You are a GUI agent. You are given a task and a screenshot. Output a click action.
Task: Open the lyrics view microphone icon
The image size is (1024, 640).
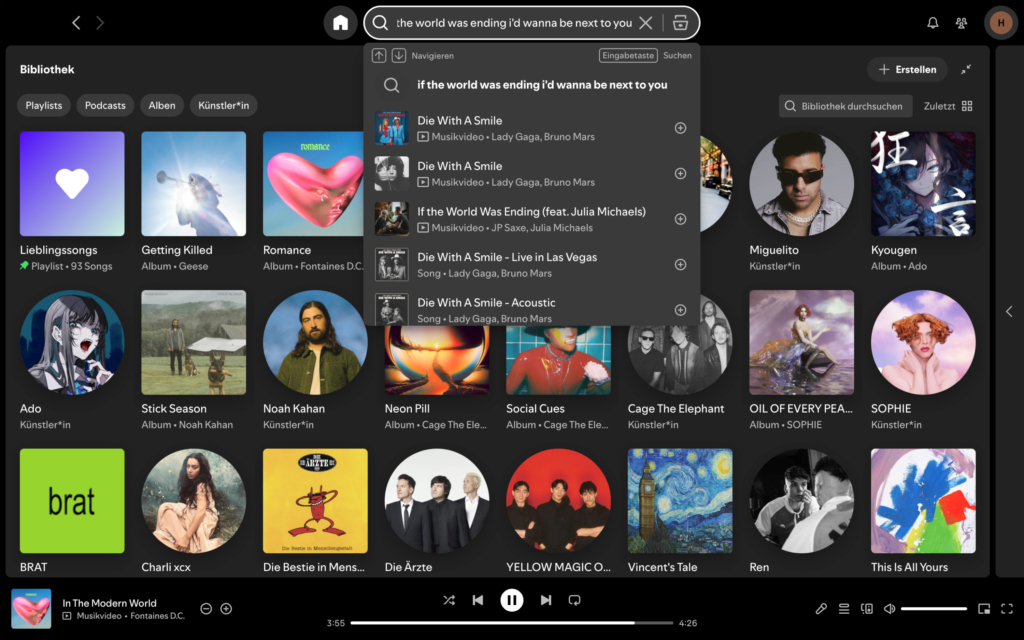point(822,608)
